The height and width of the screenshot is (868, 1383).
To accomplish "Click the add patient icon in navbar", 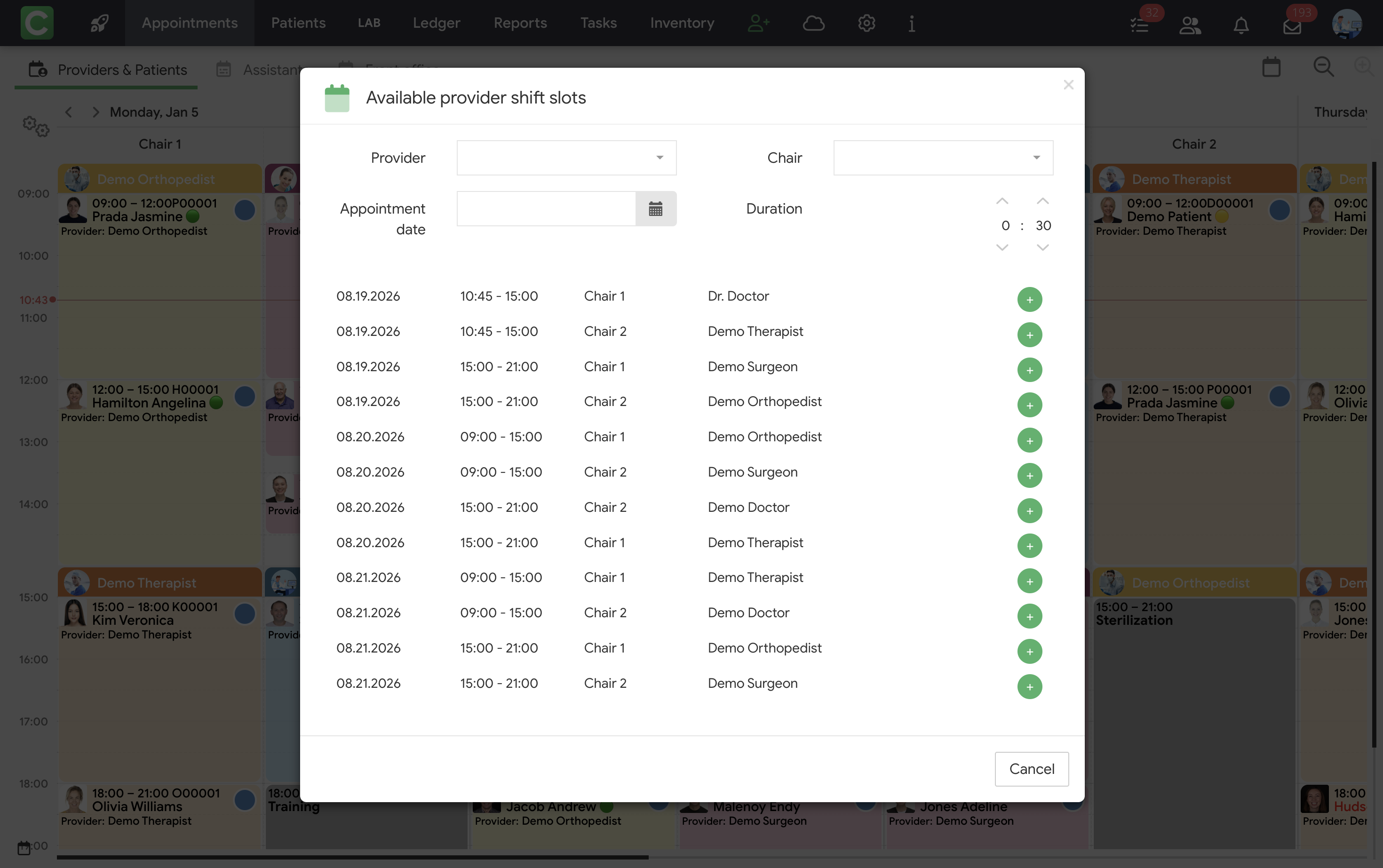I will (x=759, y=23).
